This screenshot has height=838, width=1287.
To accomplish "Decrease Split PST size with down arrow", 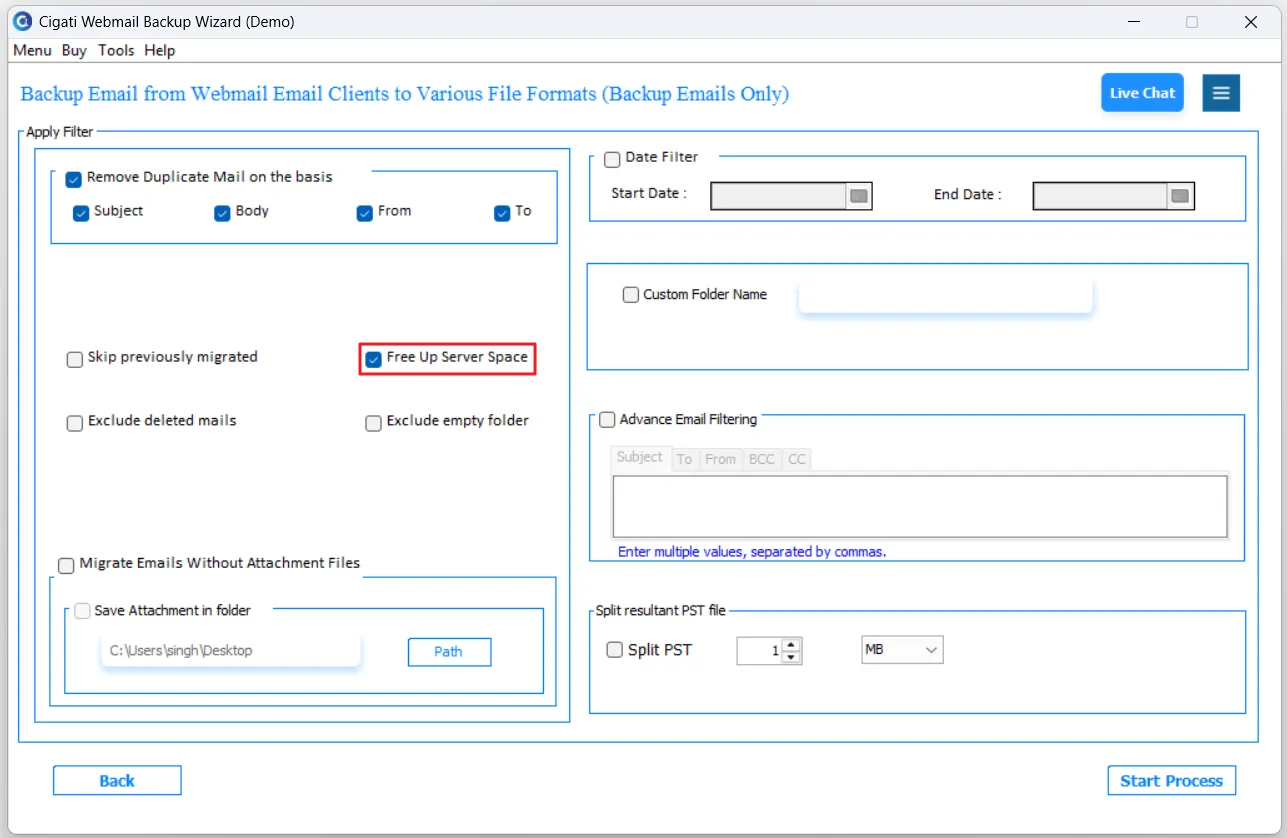I will click(x=791, y=657).
